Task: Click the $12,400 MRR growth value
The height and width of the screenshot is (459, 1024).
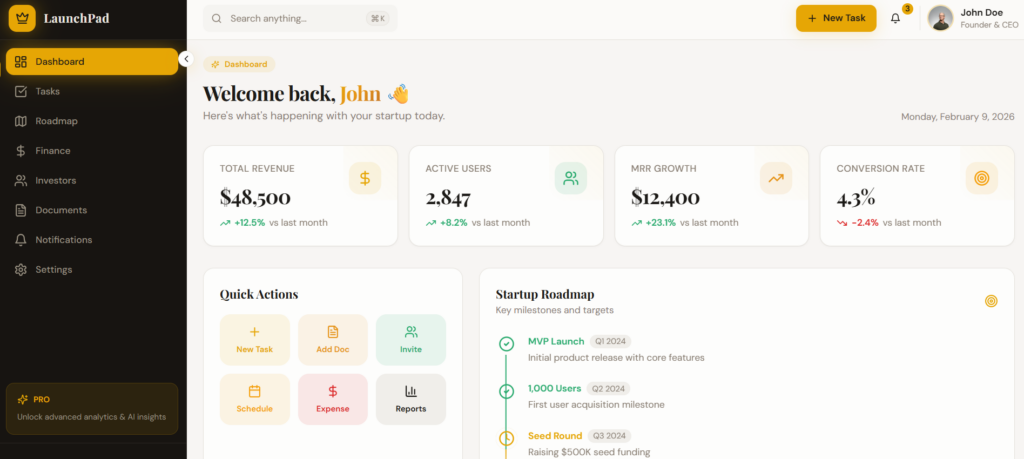Action: (x=665, y=197)
